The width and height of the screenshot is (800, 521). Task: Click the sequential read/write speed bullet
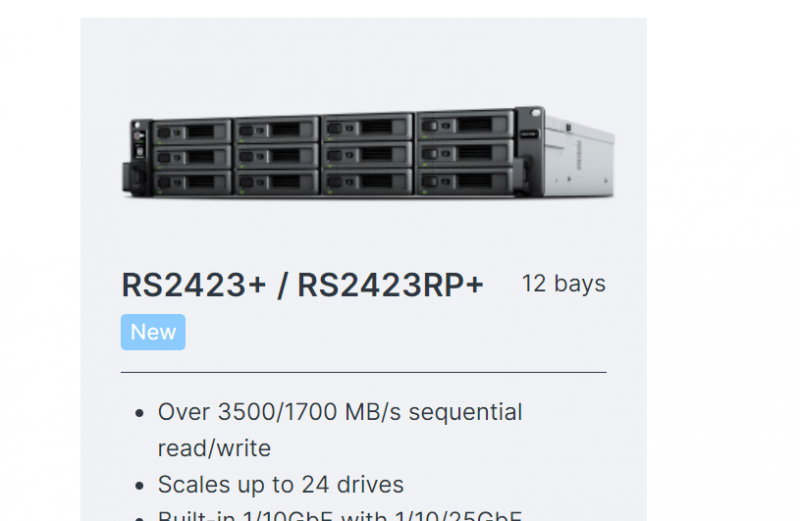pos(340,430)
